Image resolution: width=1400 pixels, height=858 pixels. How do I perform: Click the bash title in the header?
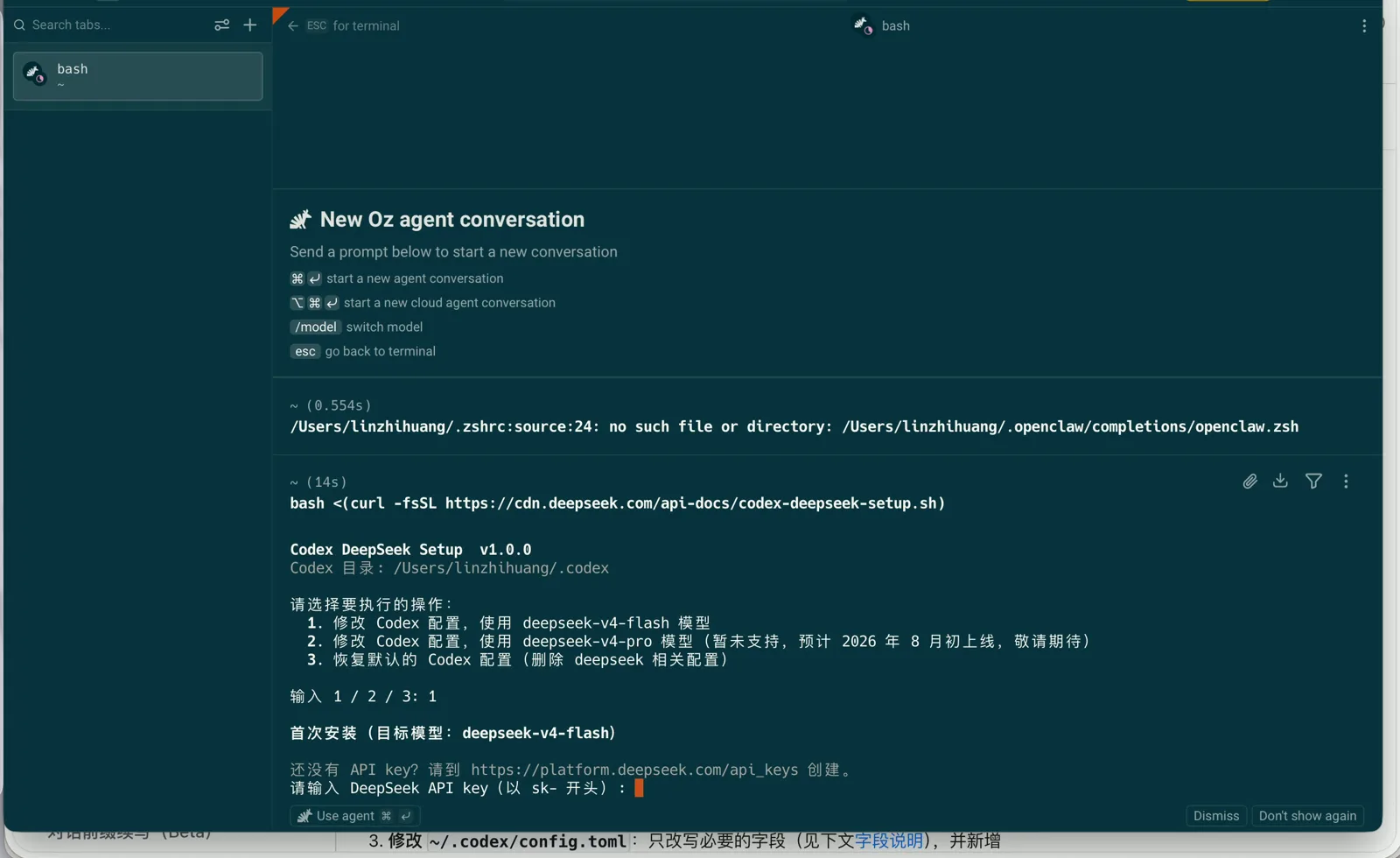click(x=895, y=26)
